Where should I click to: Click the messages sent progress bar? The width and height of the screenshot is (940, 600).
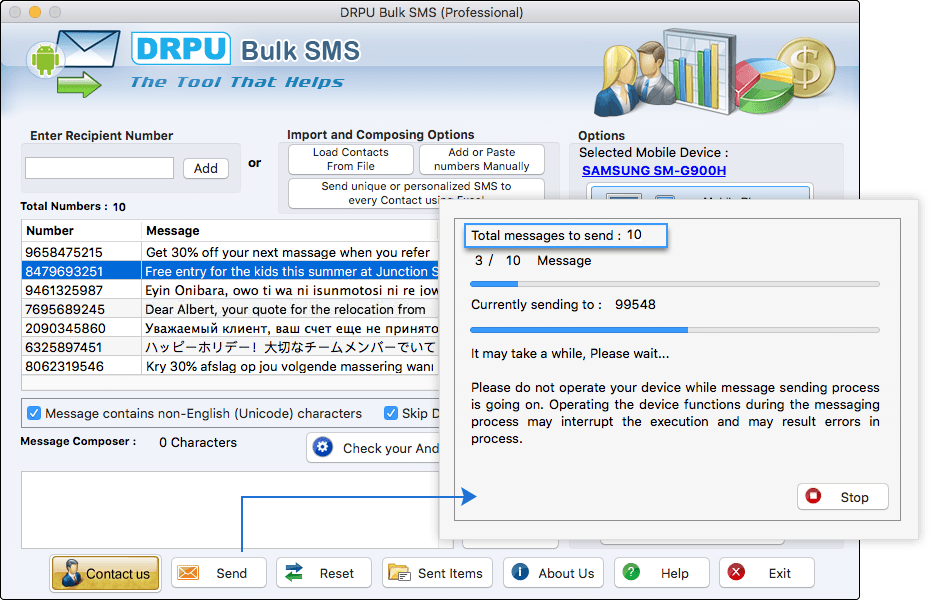pos(675,284)
